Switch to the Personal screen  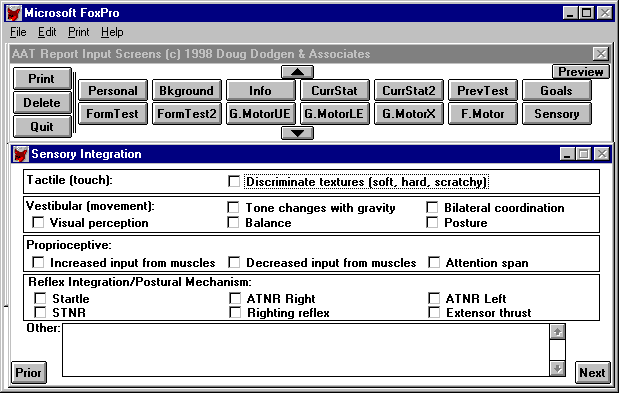click(x=113, y=90)
